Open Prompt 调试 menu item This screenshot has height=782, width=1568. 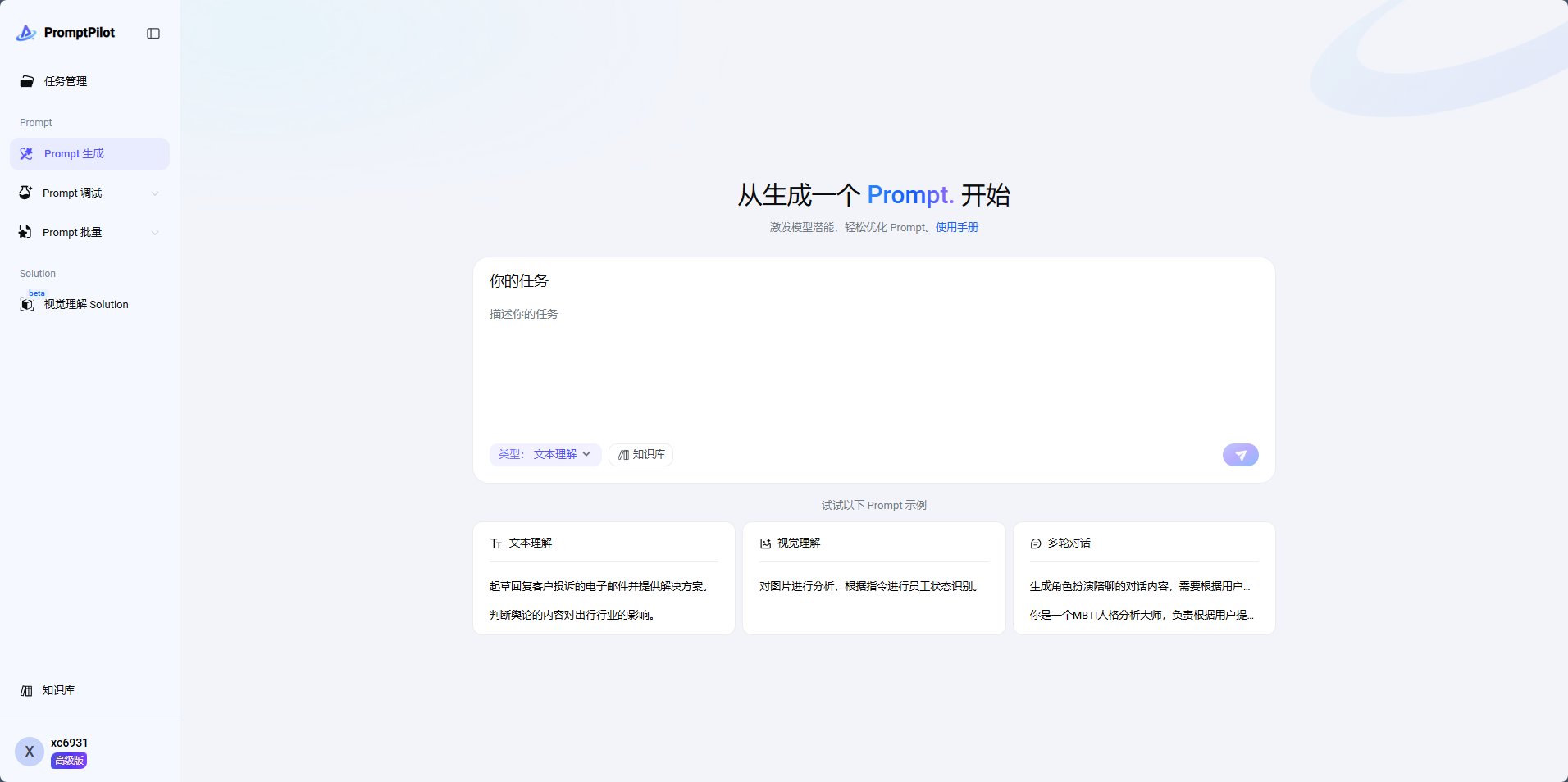pyautogui.click(x=89, y=193)
